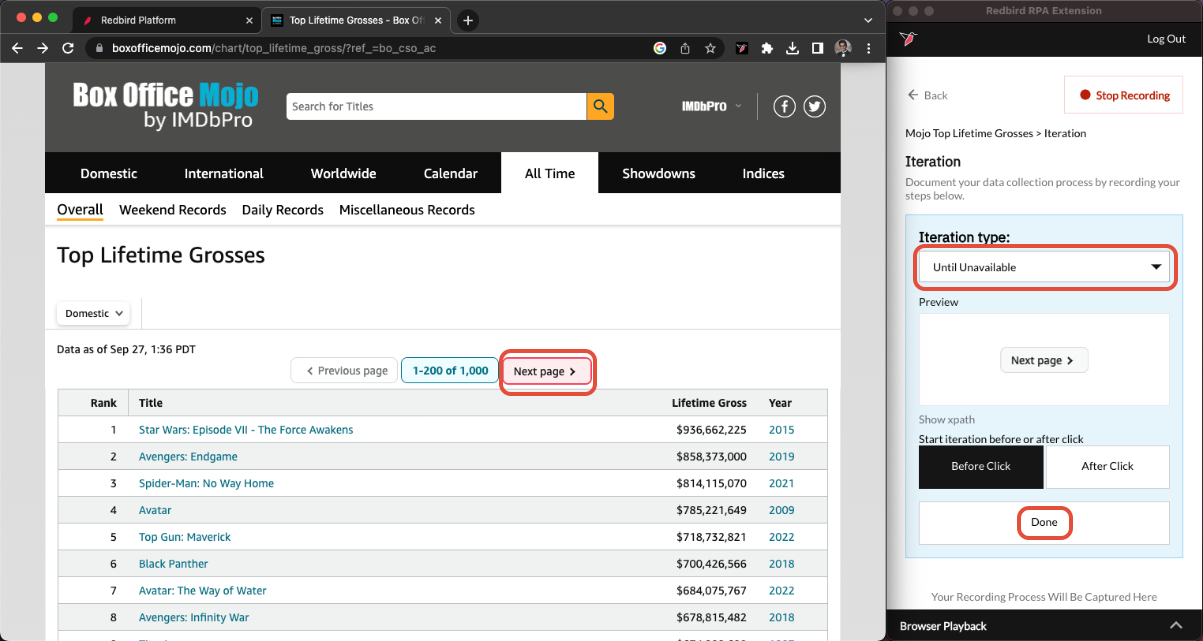This screenshot has width=1203, height=641.
Task: Click the Next page preview button in extension
Action: (x=1044, y=360)
